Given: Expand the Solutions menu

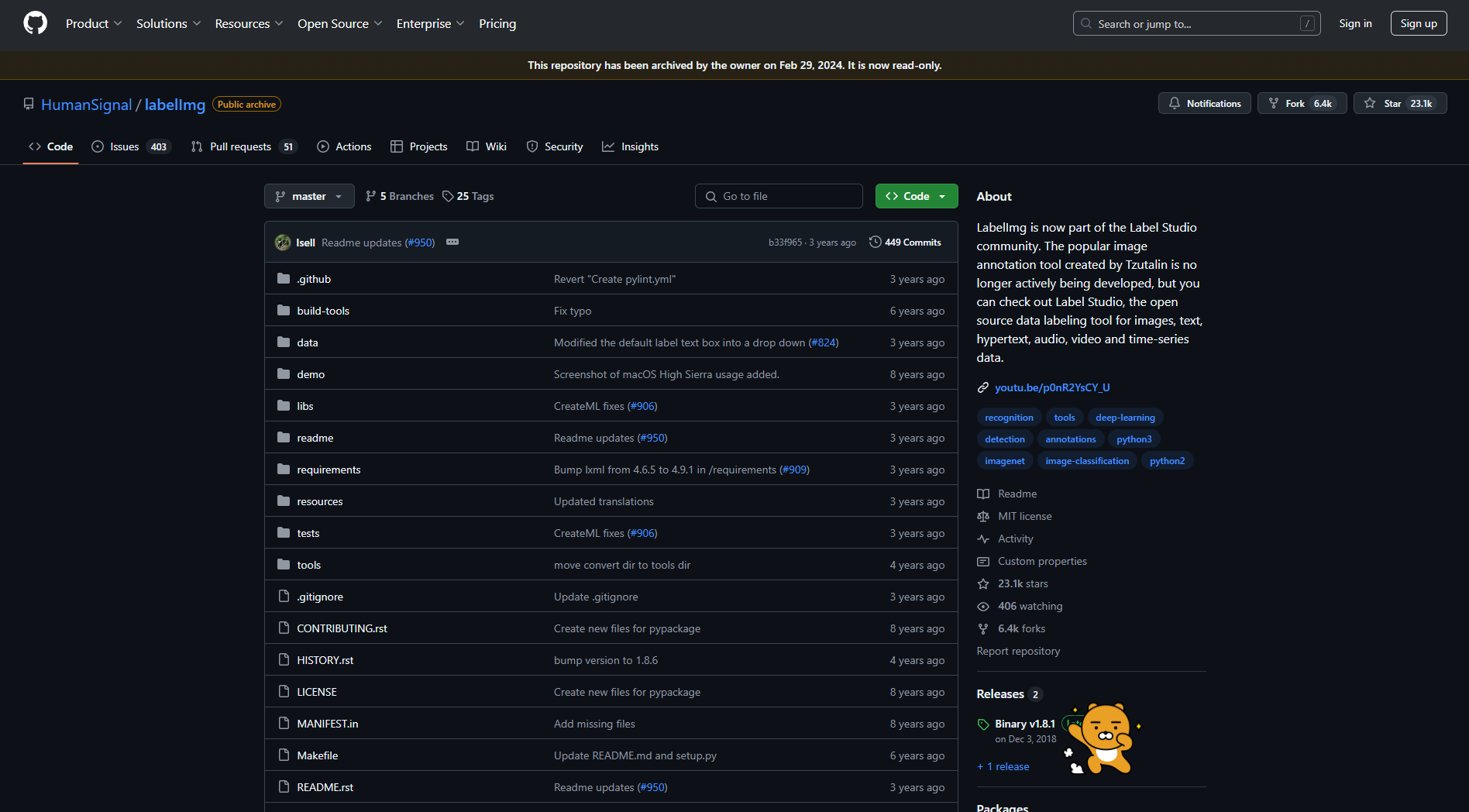Looking at the screenshot, I should (168, 23).
